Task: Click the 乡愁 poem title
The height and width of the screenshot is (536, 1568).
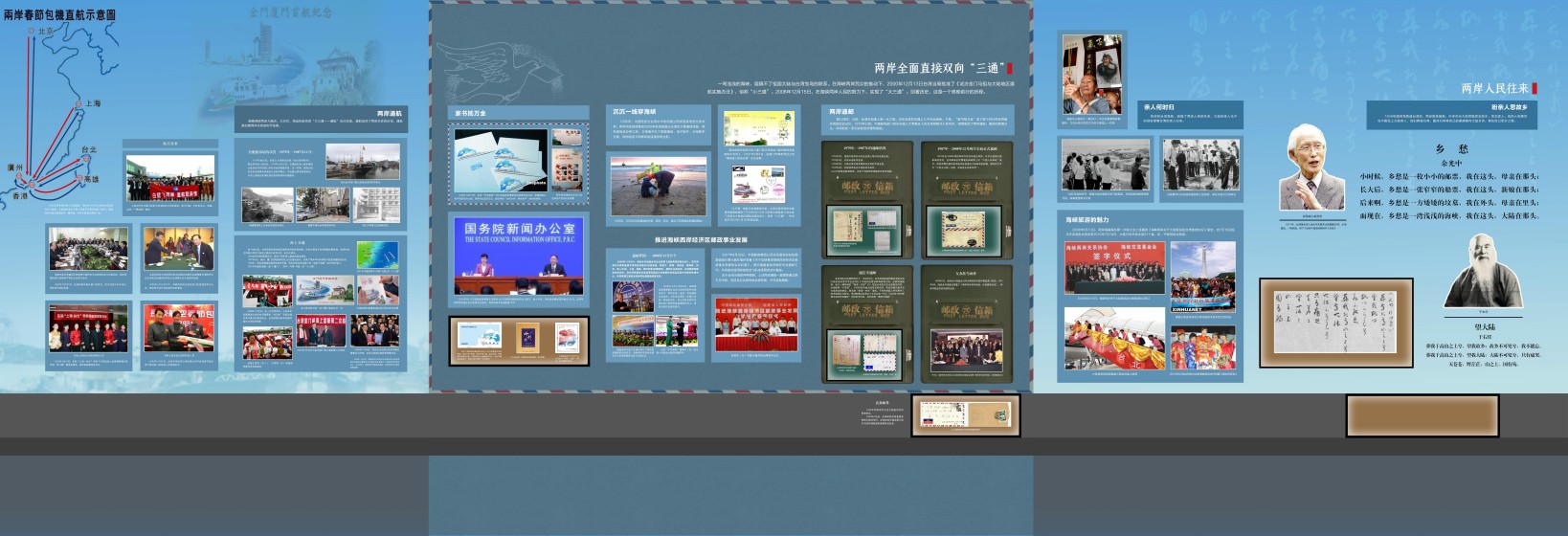Action: 1451,149
